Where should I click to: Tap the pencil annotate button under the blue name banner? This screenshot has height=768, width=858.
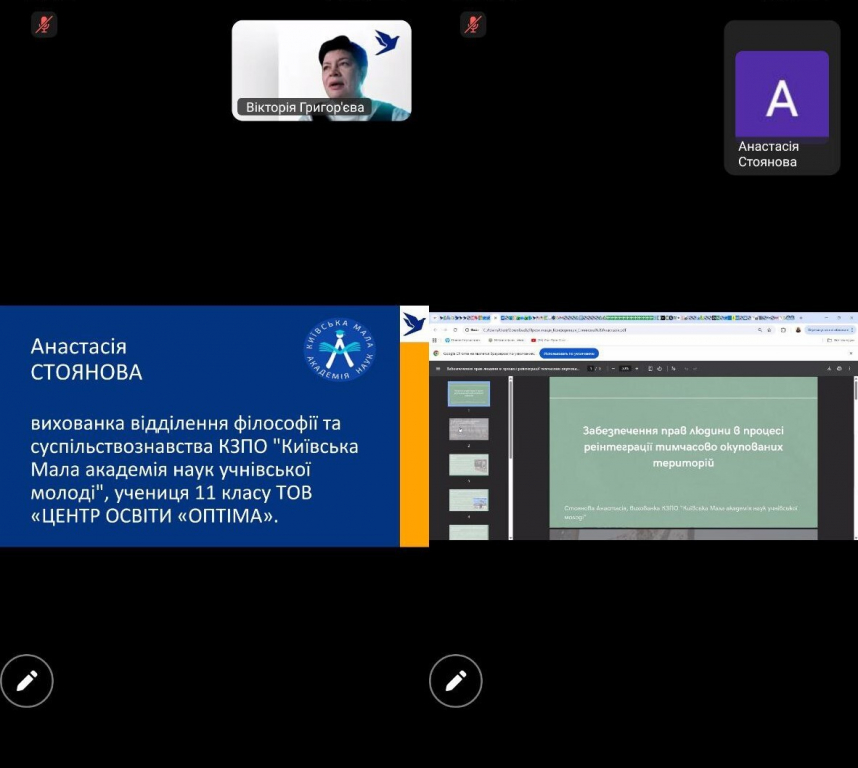[27, 681]
